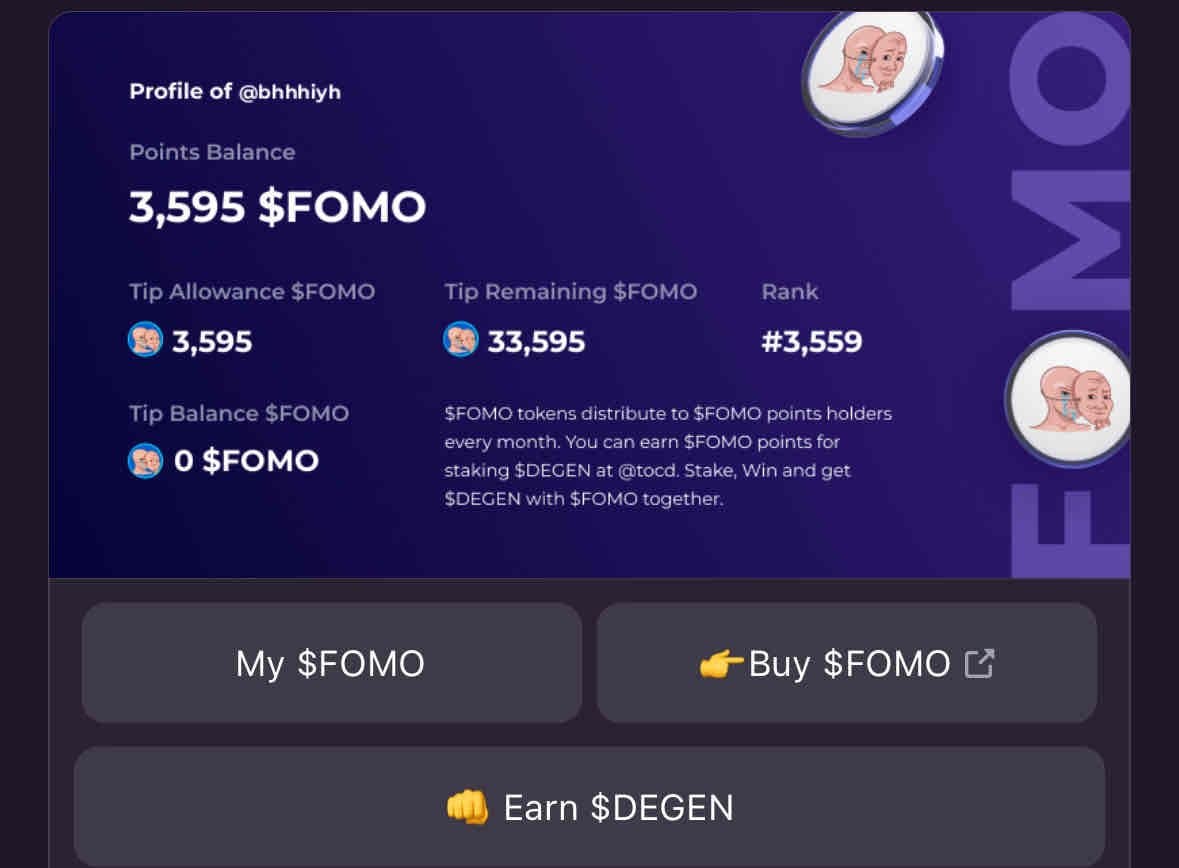The image size is (1179, 868).
Task: Open the My $FOMO button
Action: coord(331,663)
